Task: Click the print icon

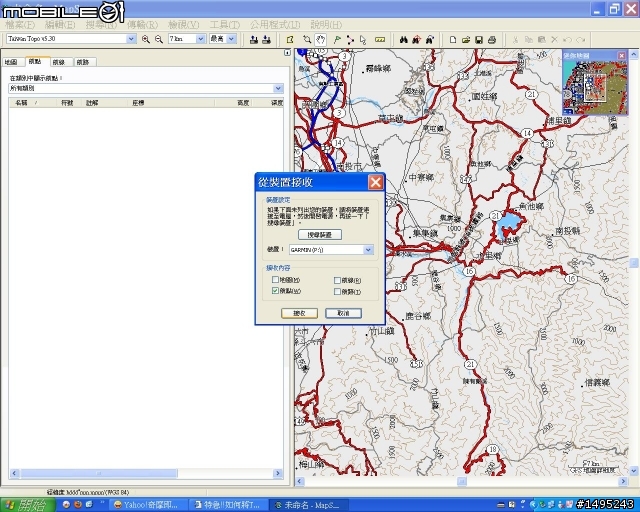Action: 492,40
